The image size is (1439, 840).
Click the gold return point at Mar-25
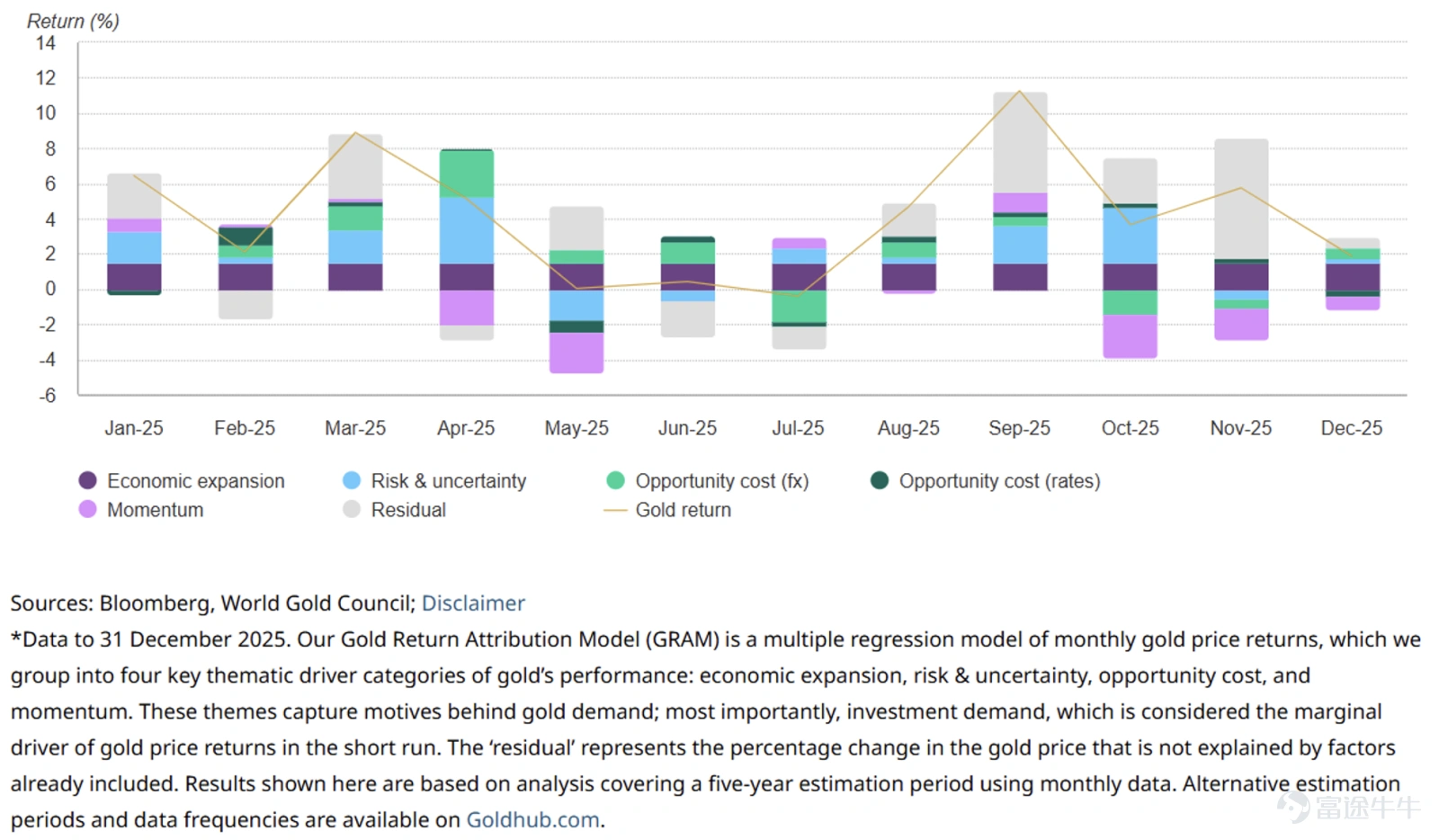click(x=355, y=133)
